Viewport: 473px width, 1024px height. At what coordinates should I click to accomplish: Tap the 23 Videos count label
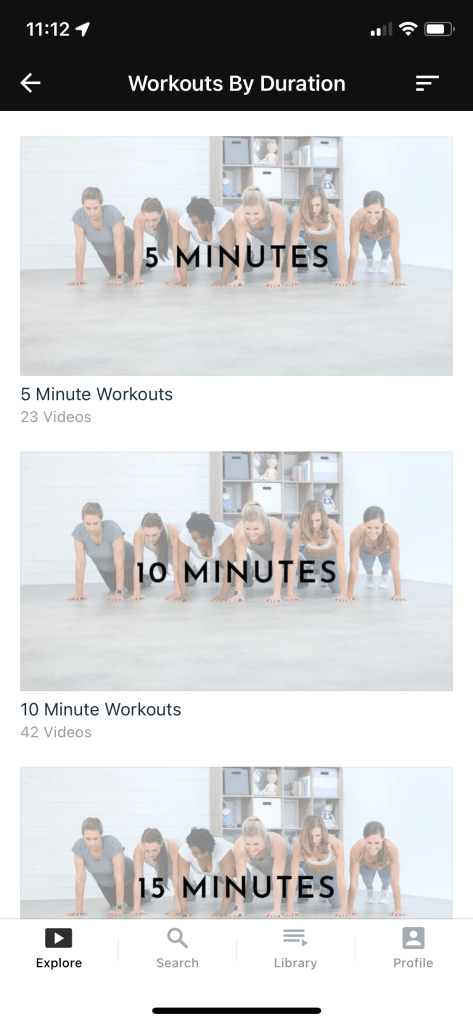pos(56,417)
